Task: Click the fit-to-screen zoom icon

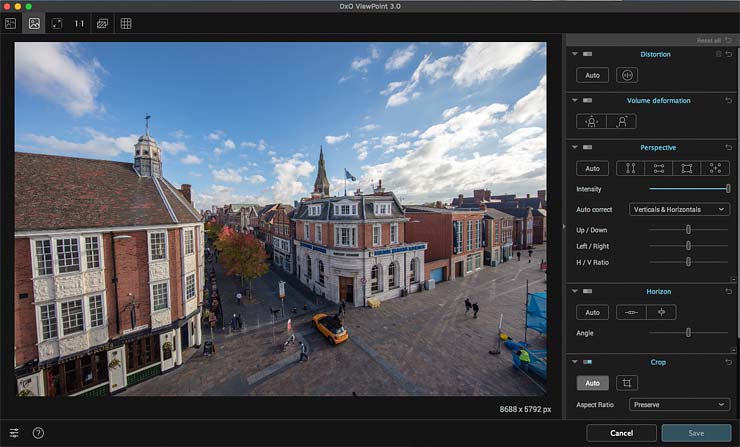Action: point(57,23)
